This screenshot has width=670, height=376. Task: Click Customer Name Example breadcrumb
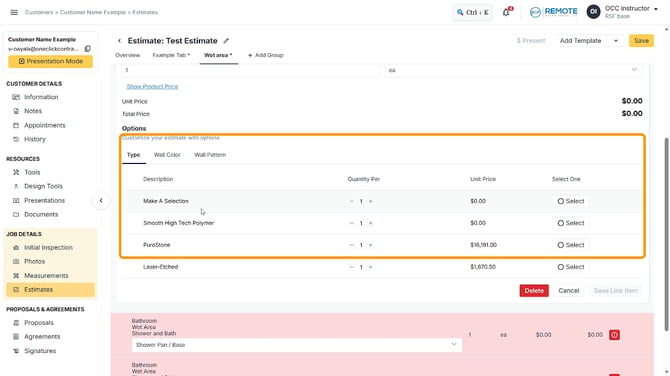[93, 12]
